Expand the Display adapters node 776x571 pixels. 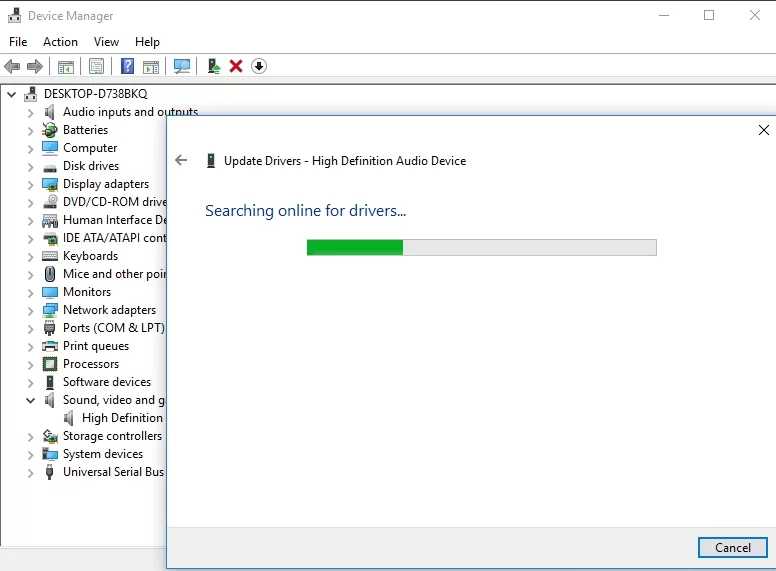31,184
